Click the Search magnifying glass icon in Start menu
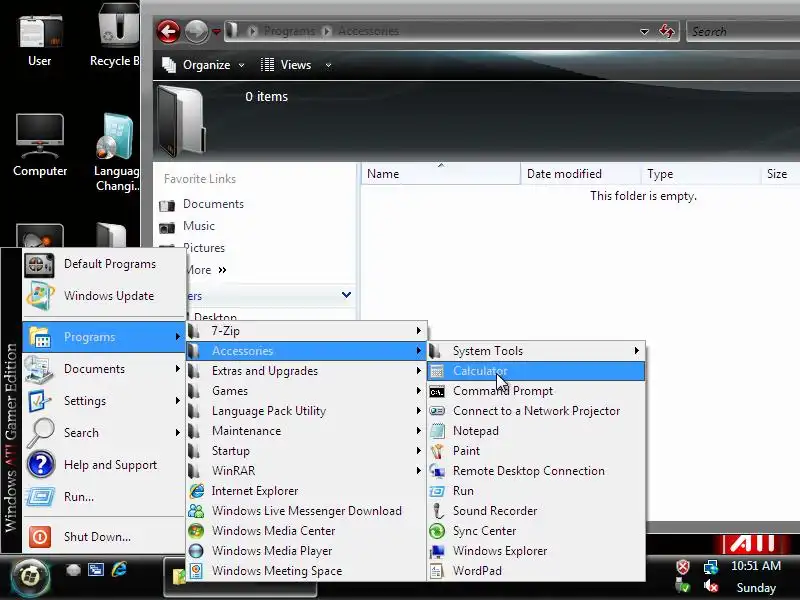800x600 pixels. (40, 432)
